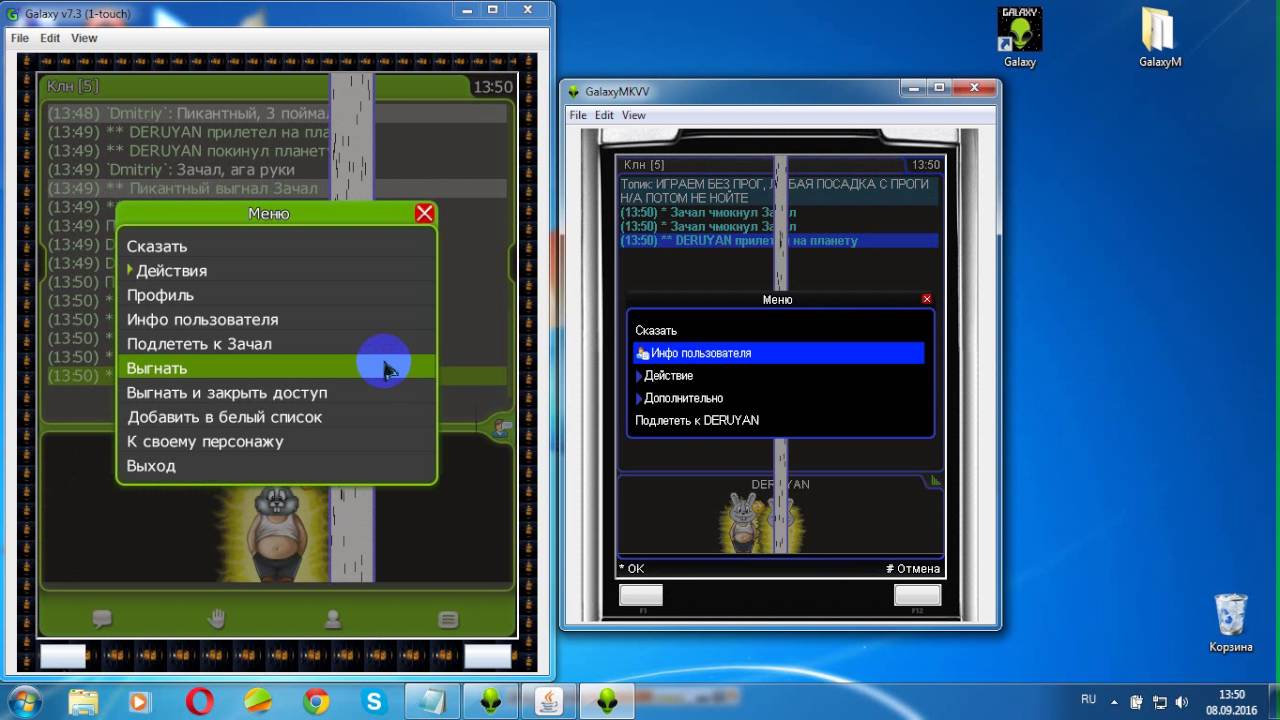Click the F1 left soft key button in GalaxyMKVV

click(641, 595)
